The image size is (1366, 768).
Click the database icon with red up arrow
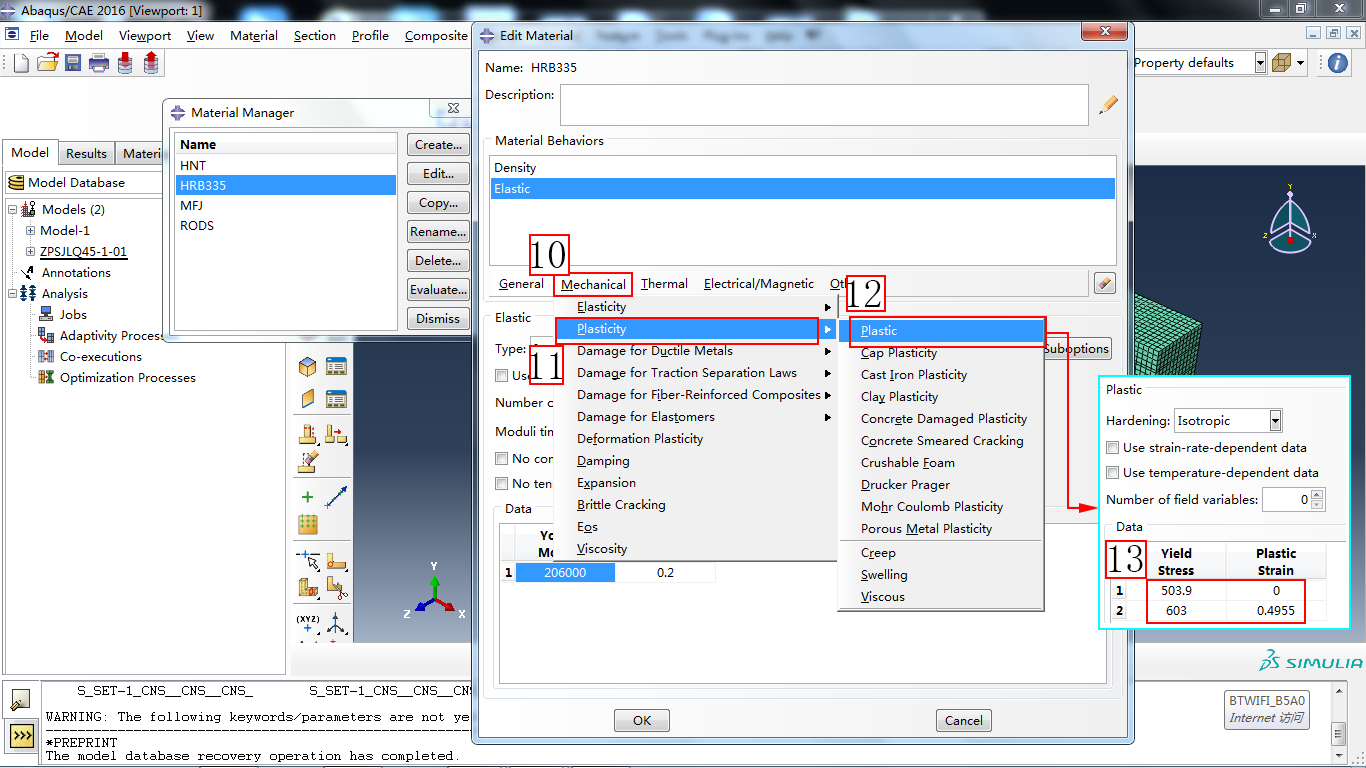pos(151,64)
